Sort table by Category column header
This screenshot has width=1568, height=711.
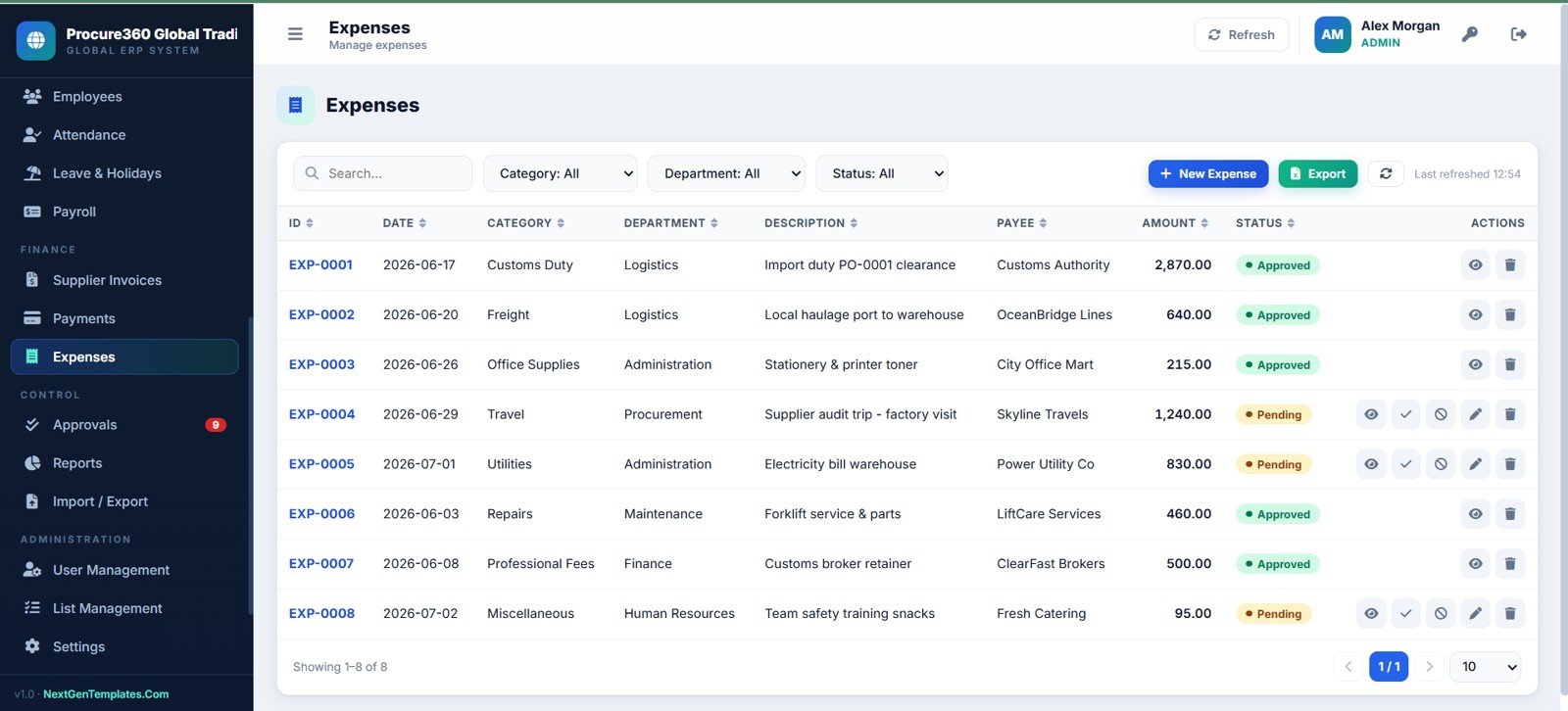(x=526, y=223)
